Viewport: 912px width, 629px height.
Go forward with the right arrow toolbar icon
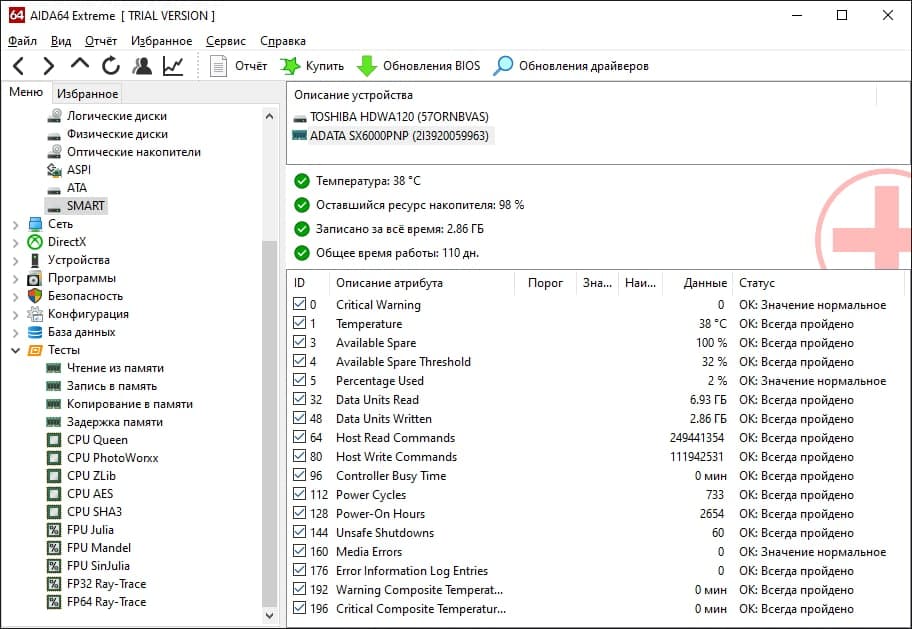click(x=49, y=66)
